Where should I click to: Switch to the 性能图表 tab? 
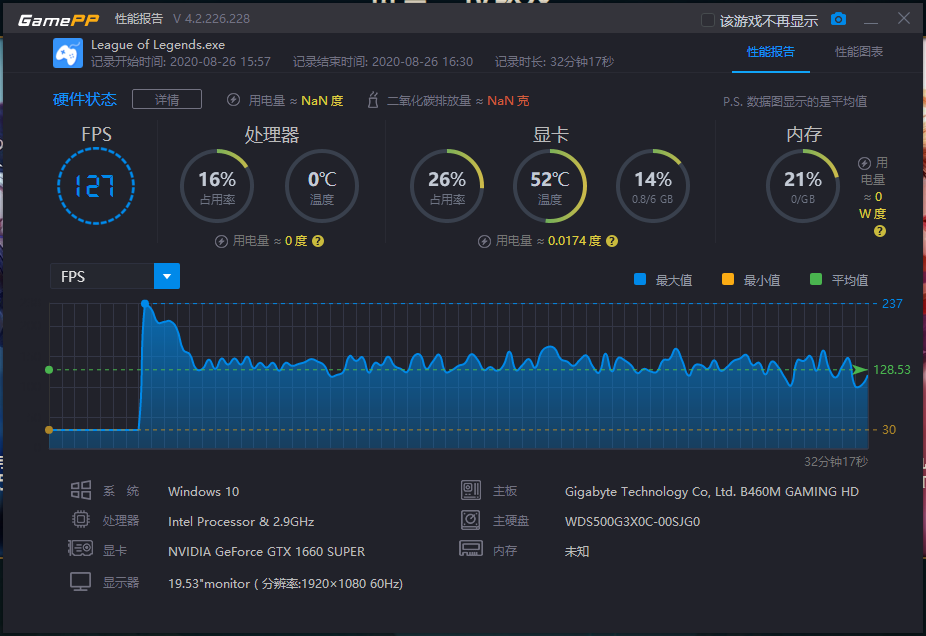[859, 52]
